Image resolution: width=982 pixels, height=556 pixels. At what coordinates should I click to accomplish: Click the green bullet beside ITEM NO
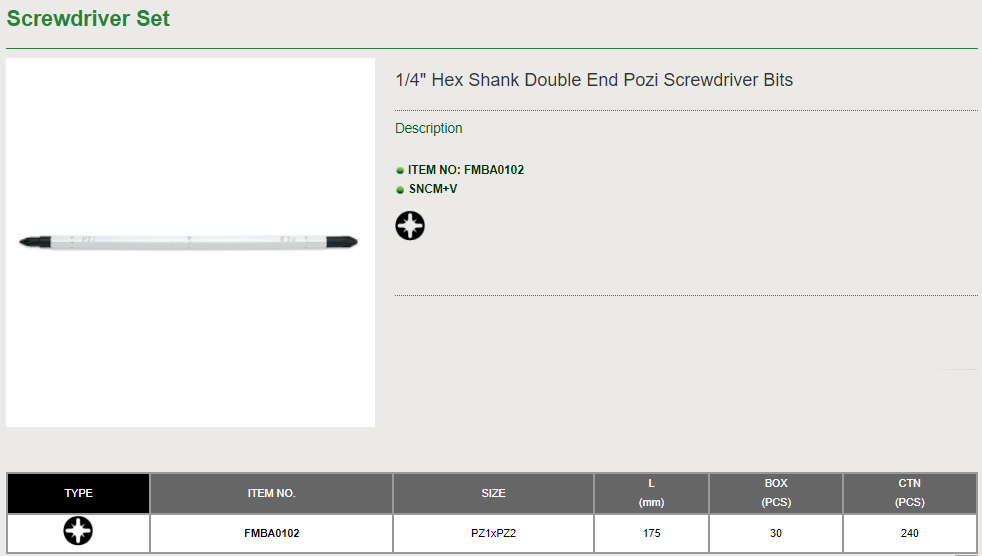pos(400,171)
